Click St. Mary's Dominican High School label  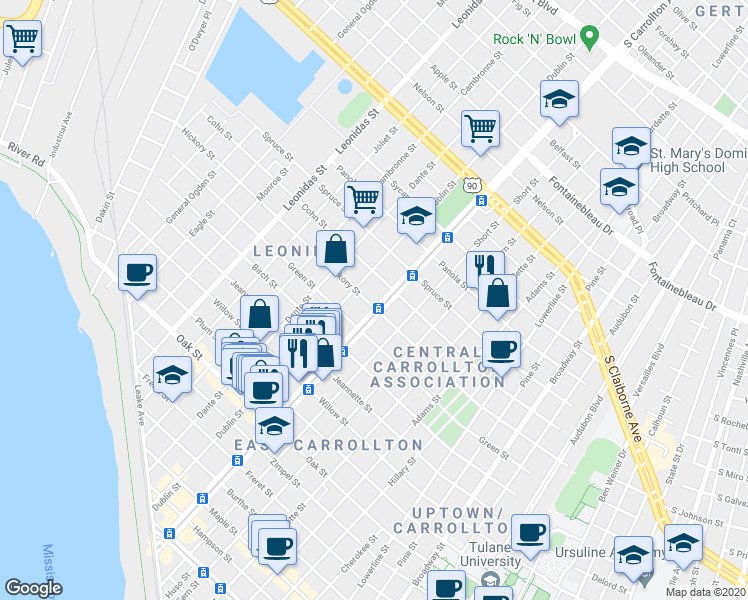(x=698, y=160)
